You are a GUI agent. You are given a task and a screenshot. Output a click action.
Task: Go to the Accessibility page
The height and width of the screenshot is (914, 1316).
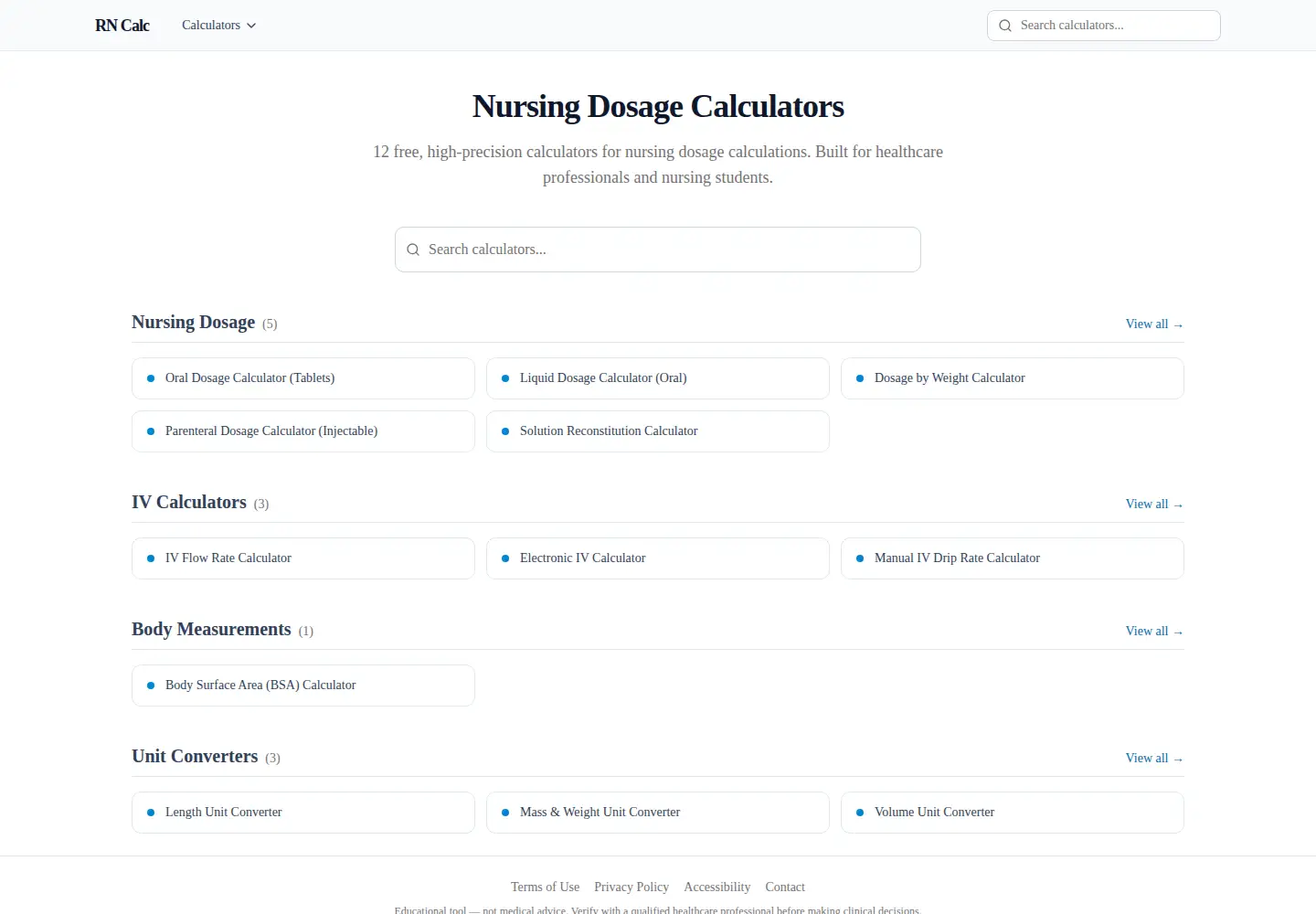(717, 887)
